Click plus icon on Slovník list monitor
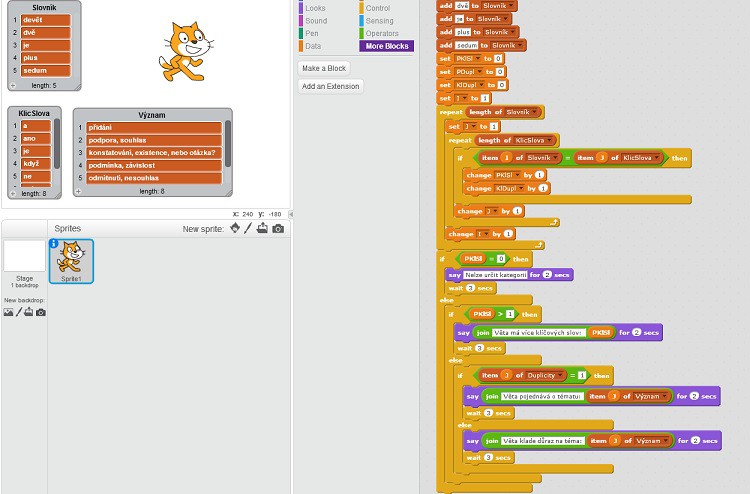 click(12, 85)
